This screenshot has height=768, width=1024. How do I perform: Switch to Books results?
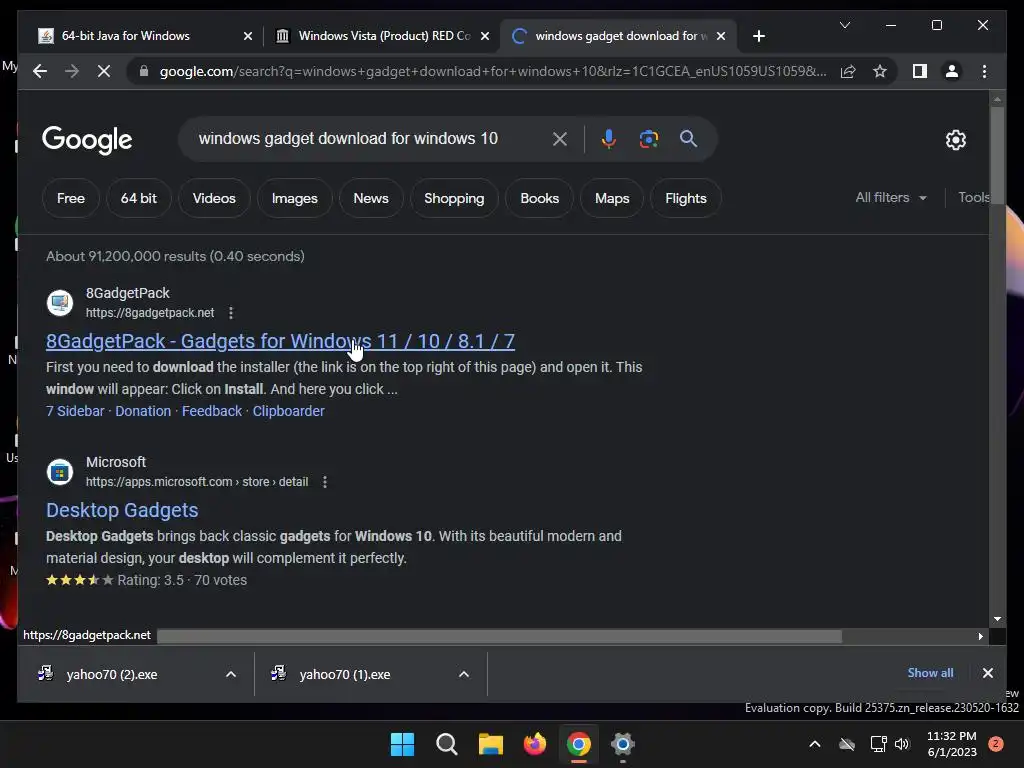[539, 198]
